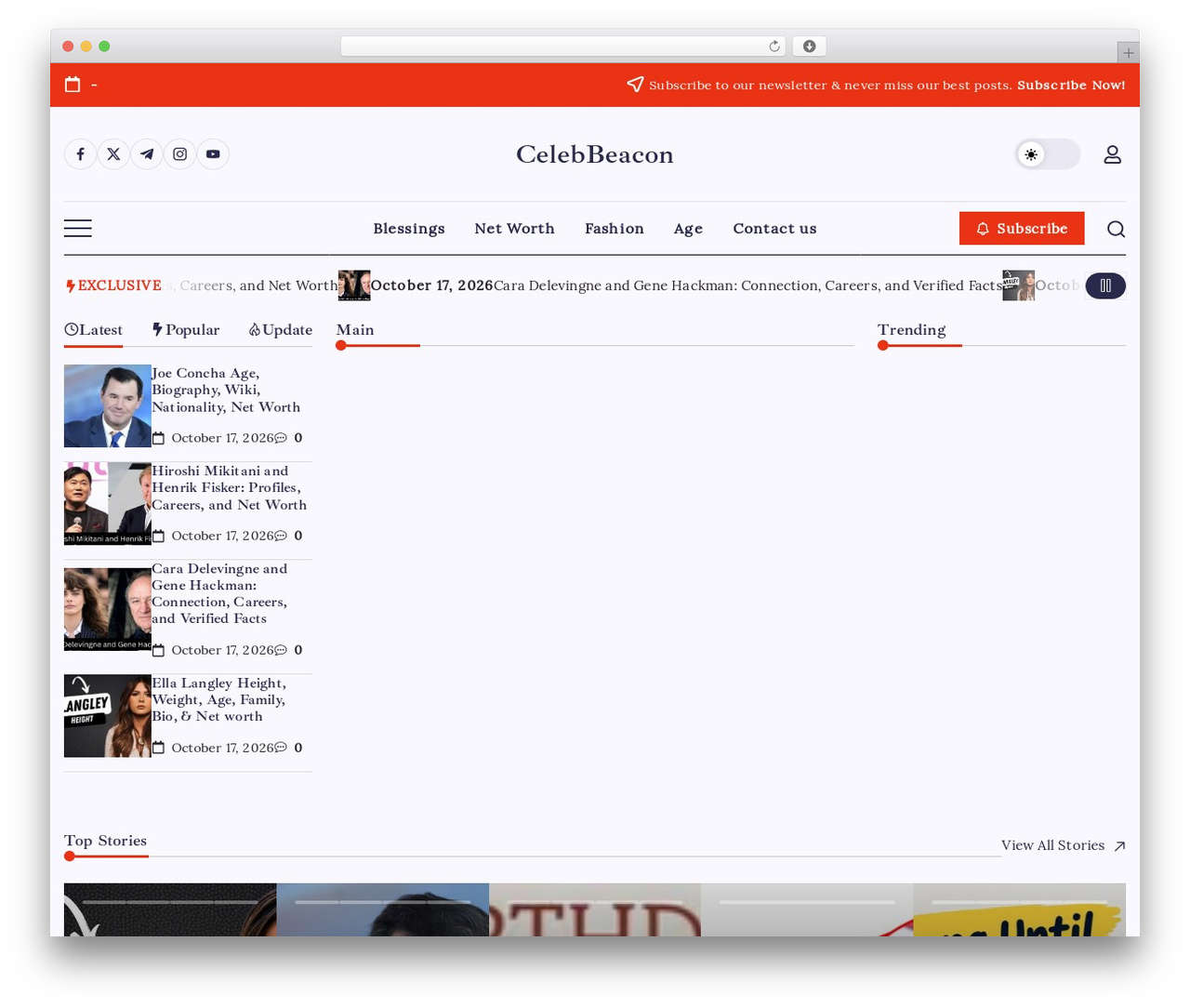Open the Age menu item
1190x1008 pixels.
click(x=688, y=229)
